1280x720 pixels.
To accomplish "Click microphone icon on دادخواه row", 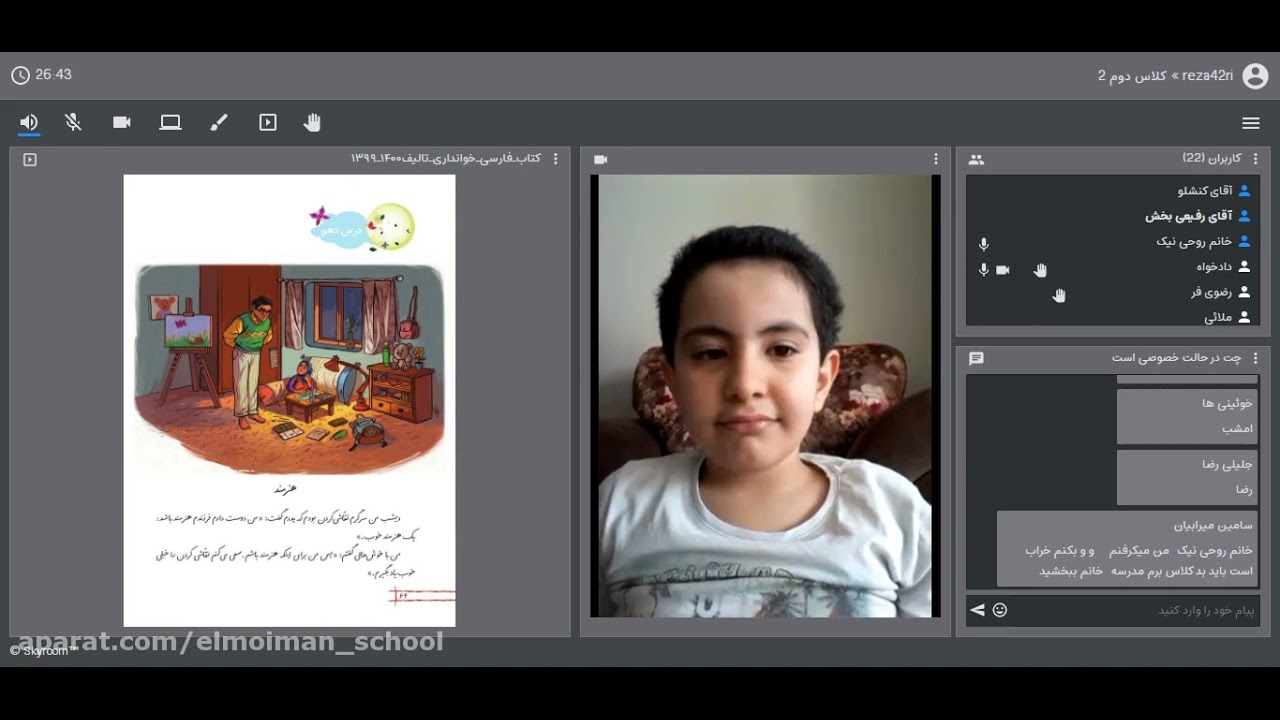I will (x=984, y=269).
